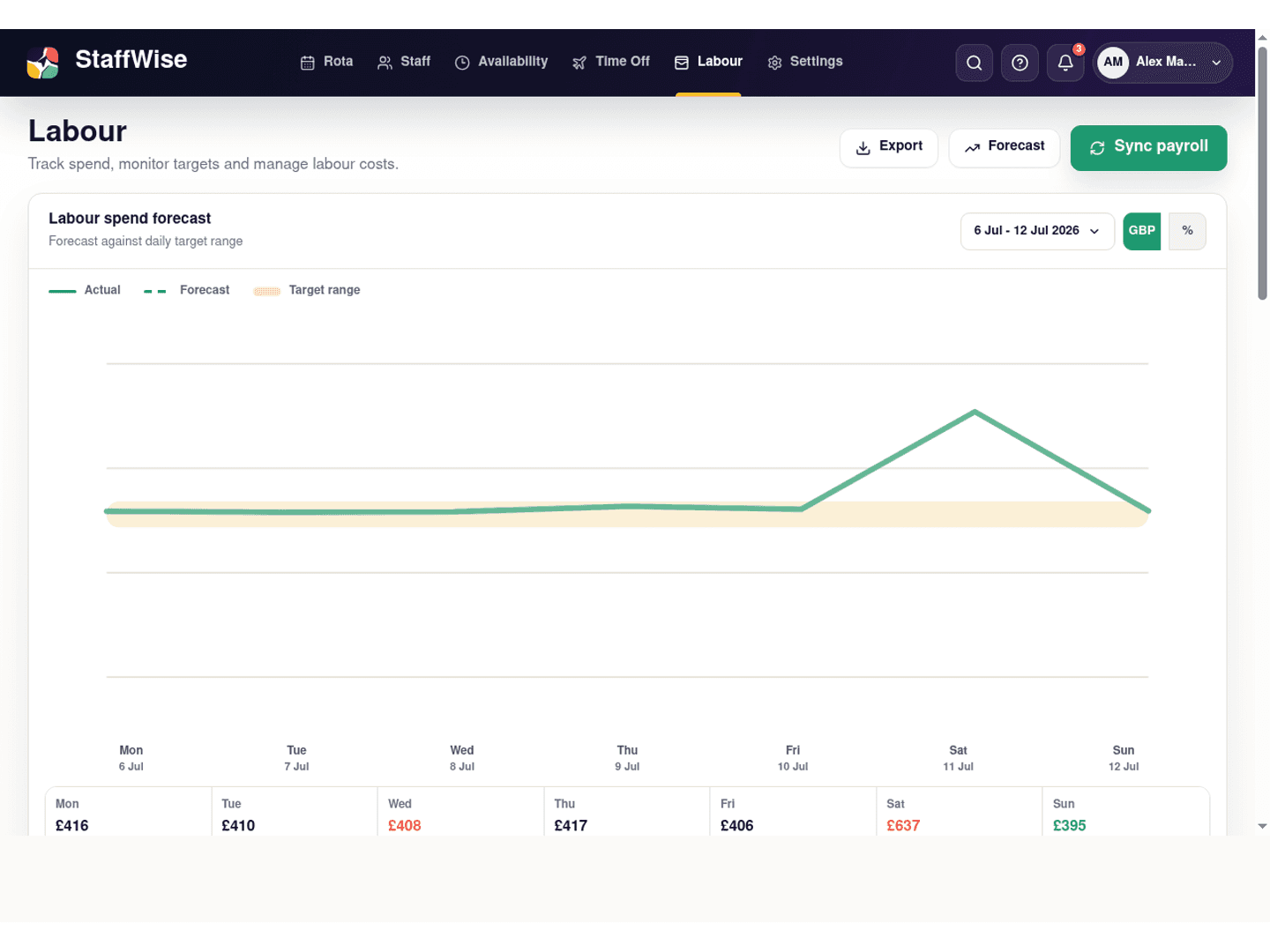
Task: Open the Availability page
Action: pos(501,62)
